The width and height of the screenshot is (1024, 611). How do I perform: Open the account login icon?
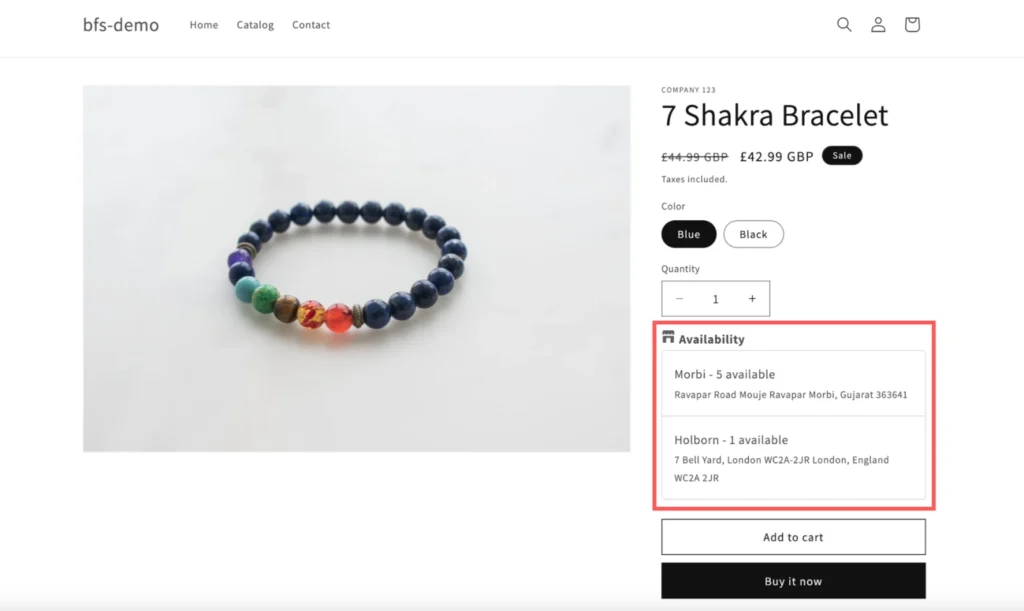pos(878,25)
